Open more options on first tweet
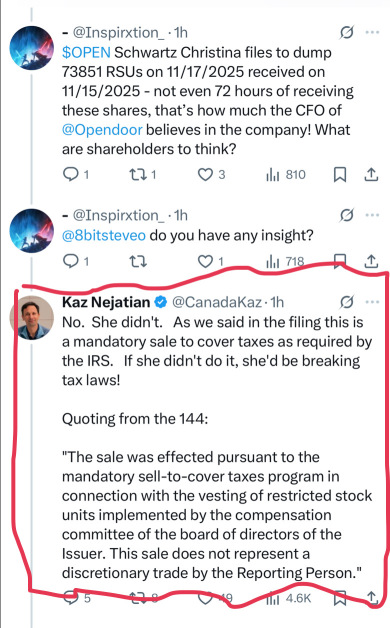Viewport: 390px width, 628px height. tap(372, 32)
